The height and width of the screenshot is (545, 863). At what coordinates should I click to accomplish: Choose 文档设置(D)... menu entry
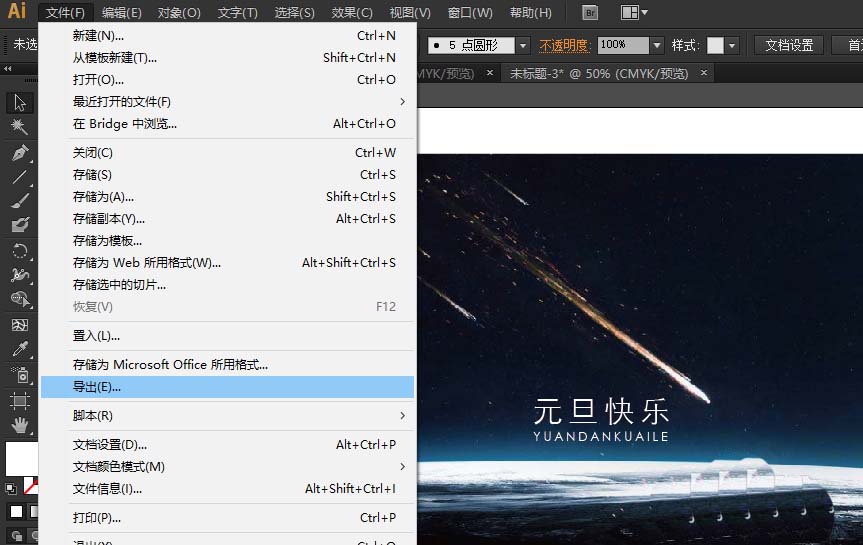click(227, 445)
